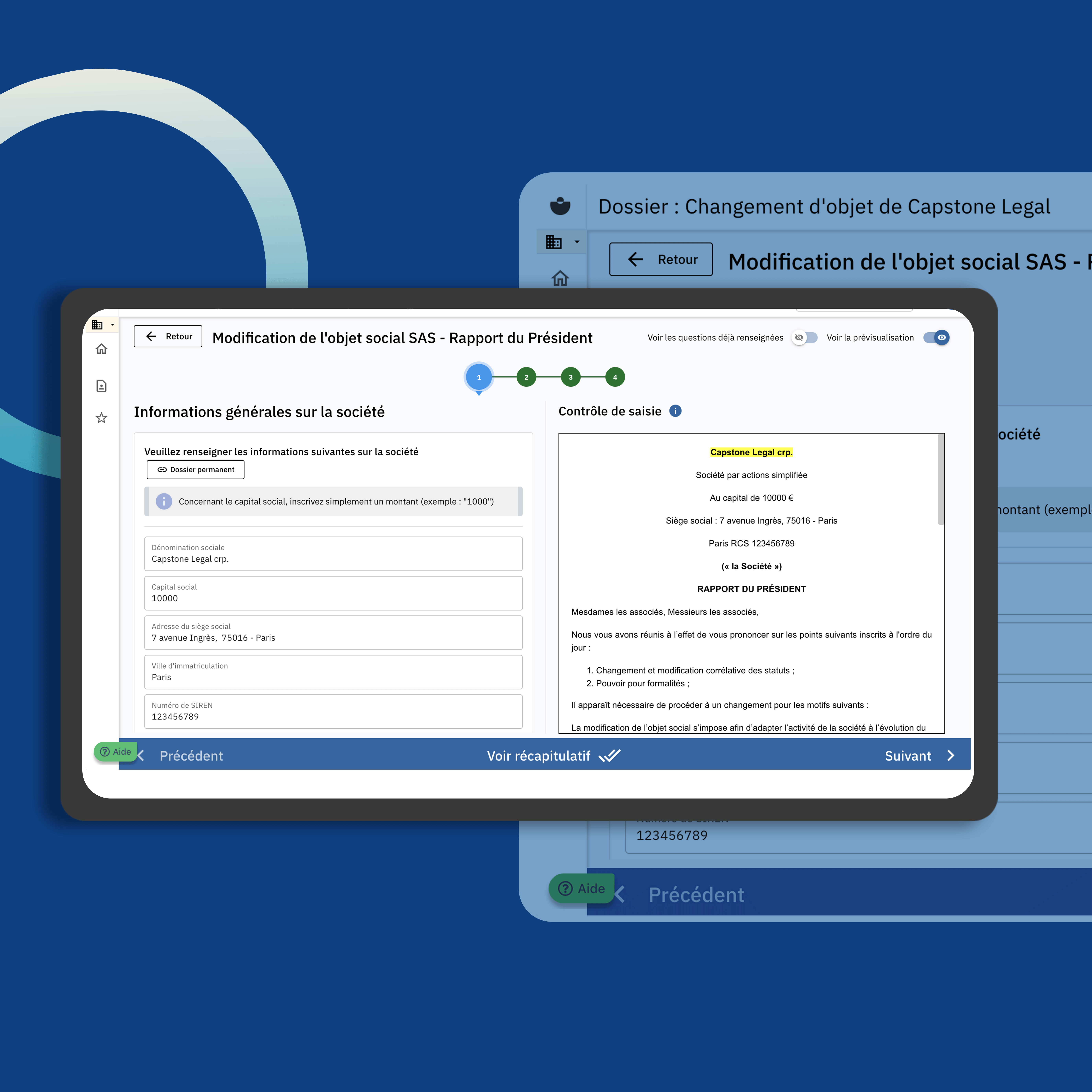Click the background panel's home icon
1092x1092 pixels.
[560, 278]
